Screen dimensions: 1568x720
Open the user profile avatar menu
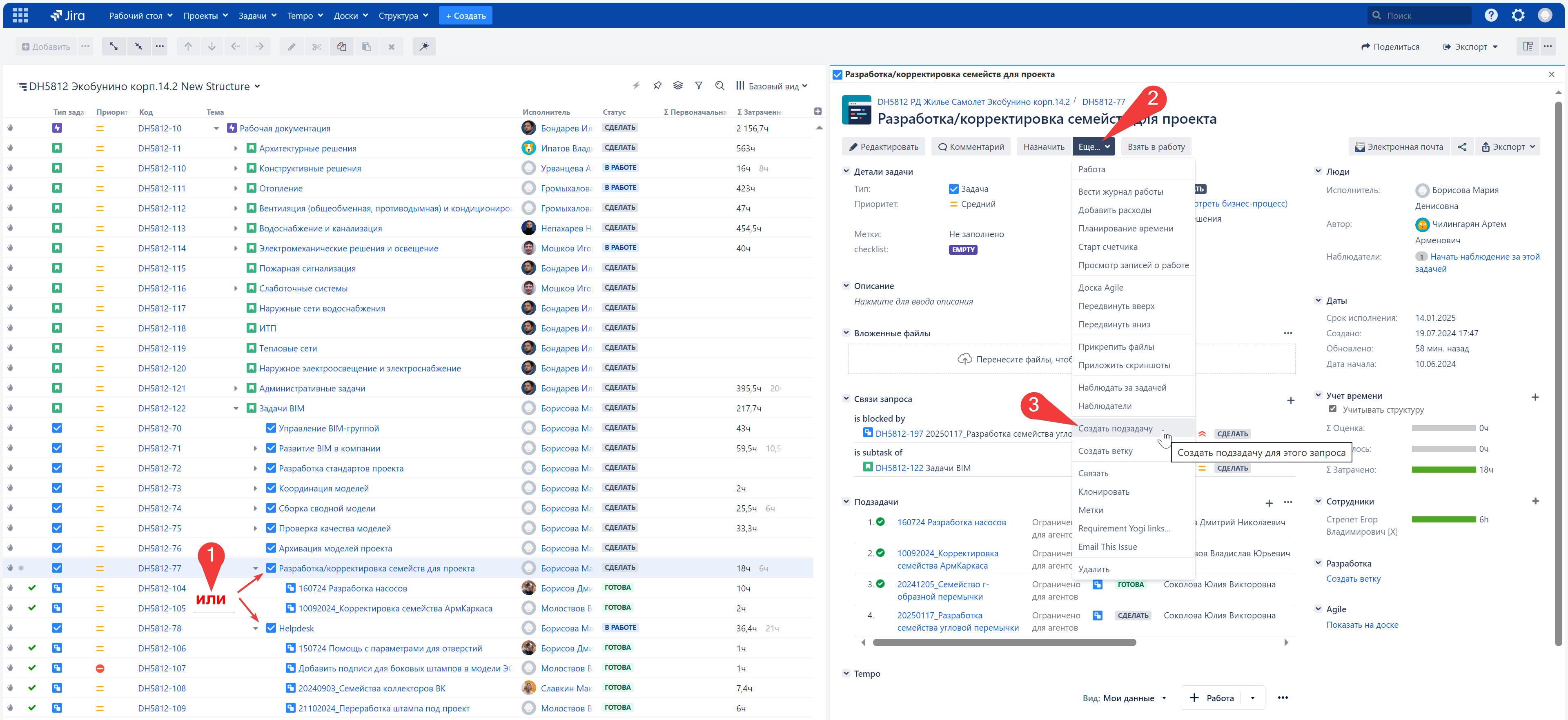[x=1545, y=15]
